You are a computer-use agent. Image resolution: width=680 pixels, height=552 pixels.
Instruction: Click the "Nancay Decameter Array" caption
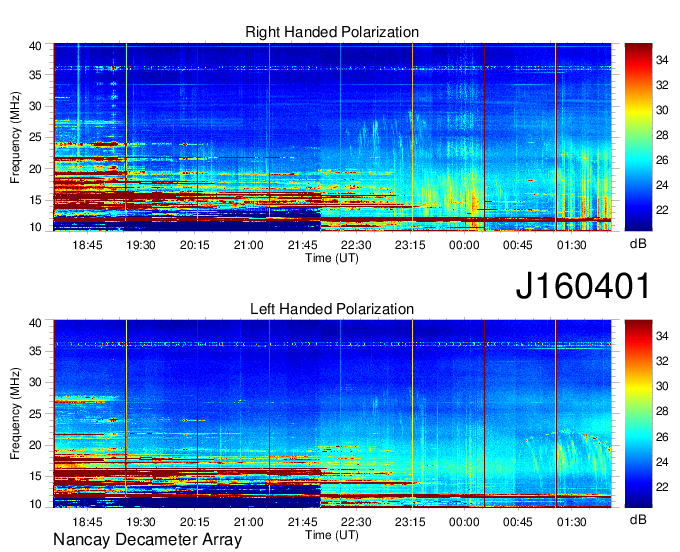coord(147,540)
